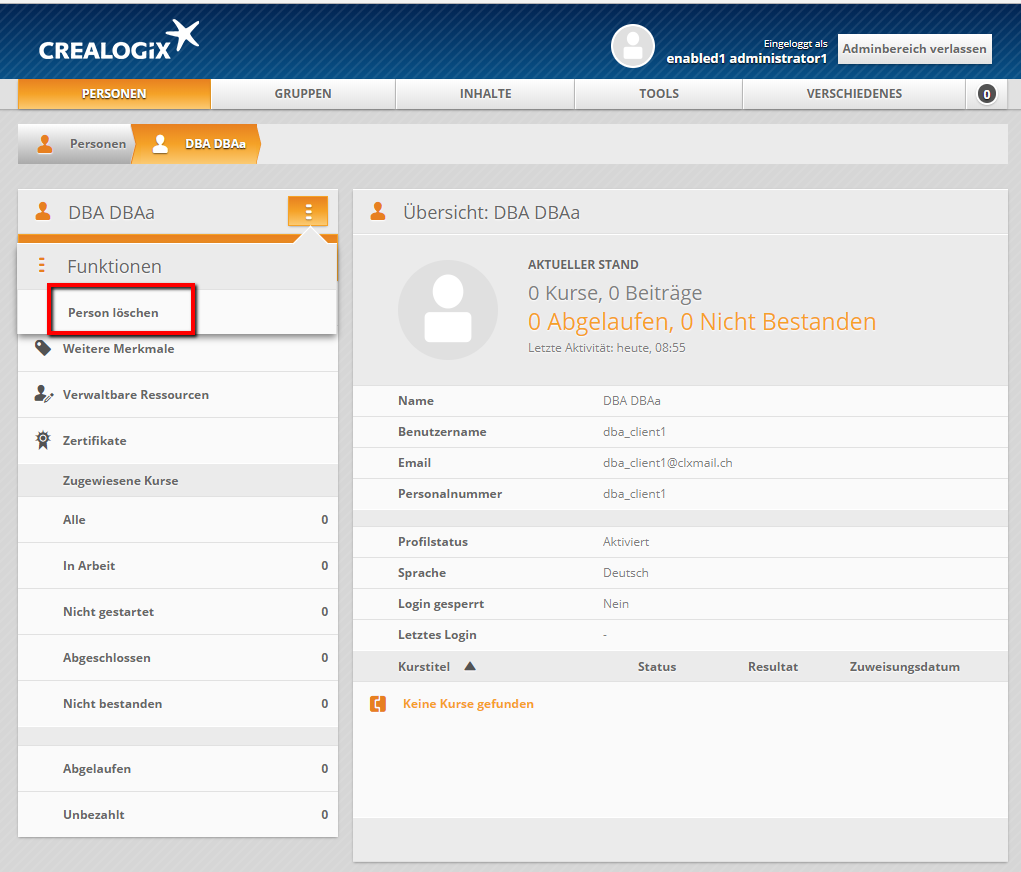The width and height of the screenshot is (1021, 872).
Task: Click the Weitere Merkmale tag icon
Action: click(x=43, y=348)
